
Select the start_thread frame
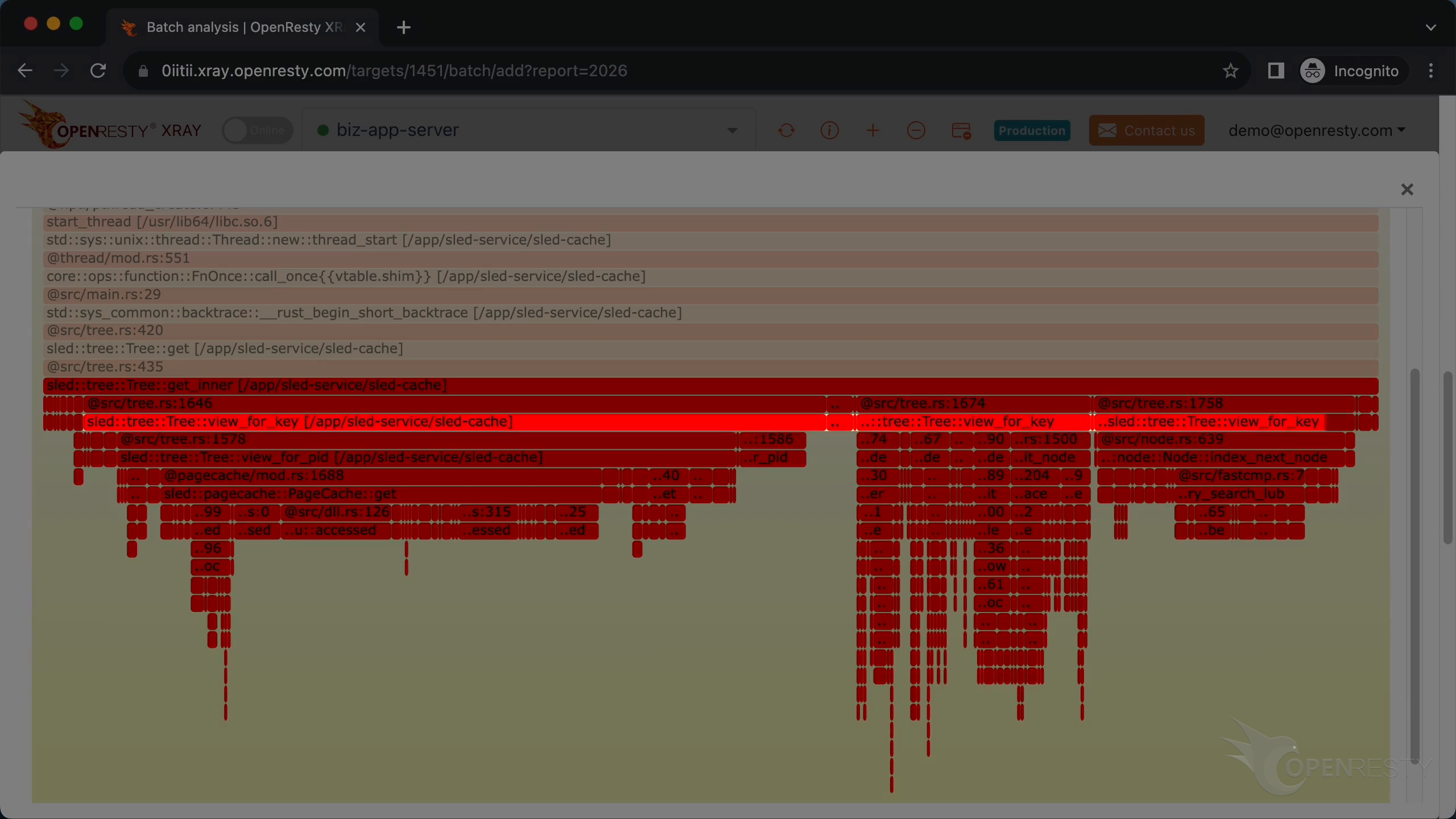click(711, 222)
